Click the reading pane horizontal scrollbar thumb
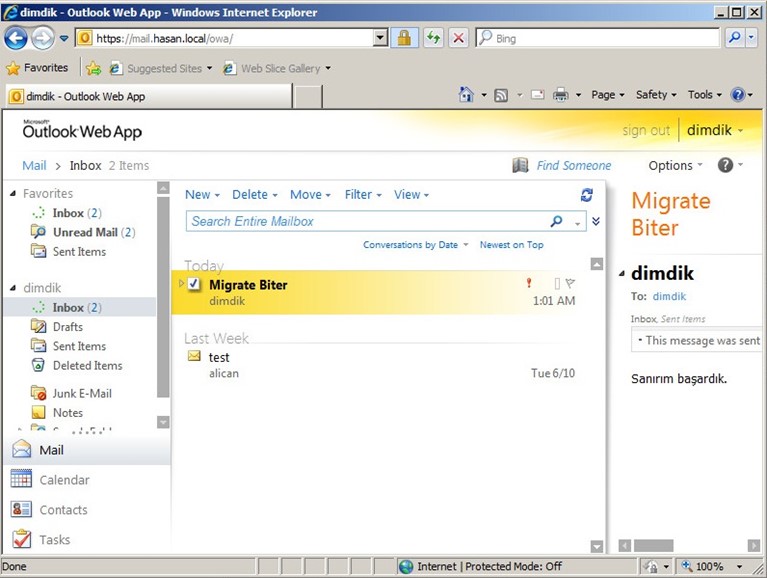Screen dimensions: 767x578 [x=654, y=546]
